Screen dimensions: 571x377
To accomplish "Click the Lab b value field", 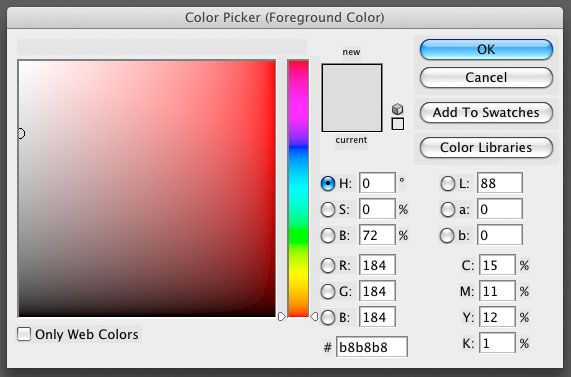I will click(500, 235).
